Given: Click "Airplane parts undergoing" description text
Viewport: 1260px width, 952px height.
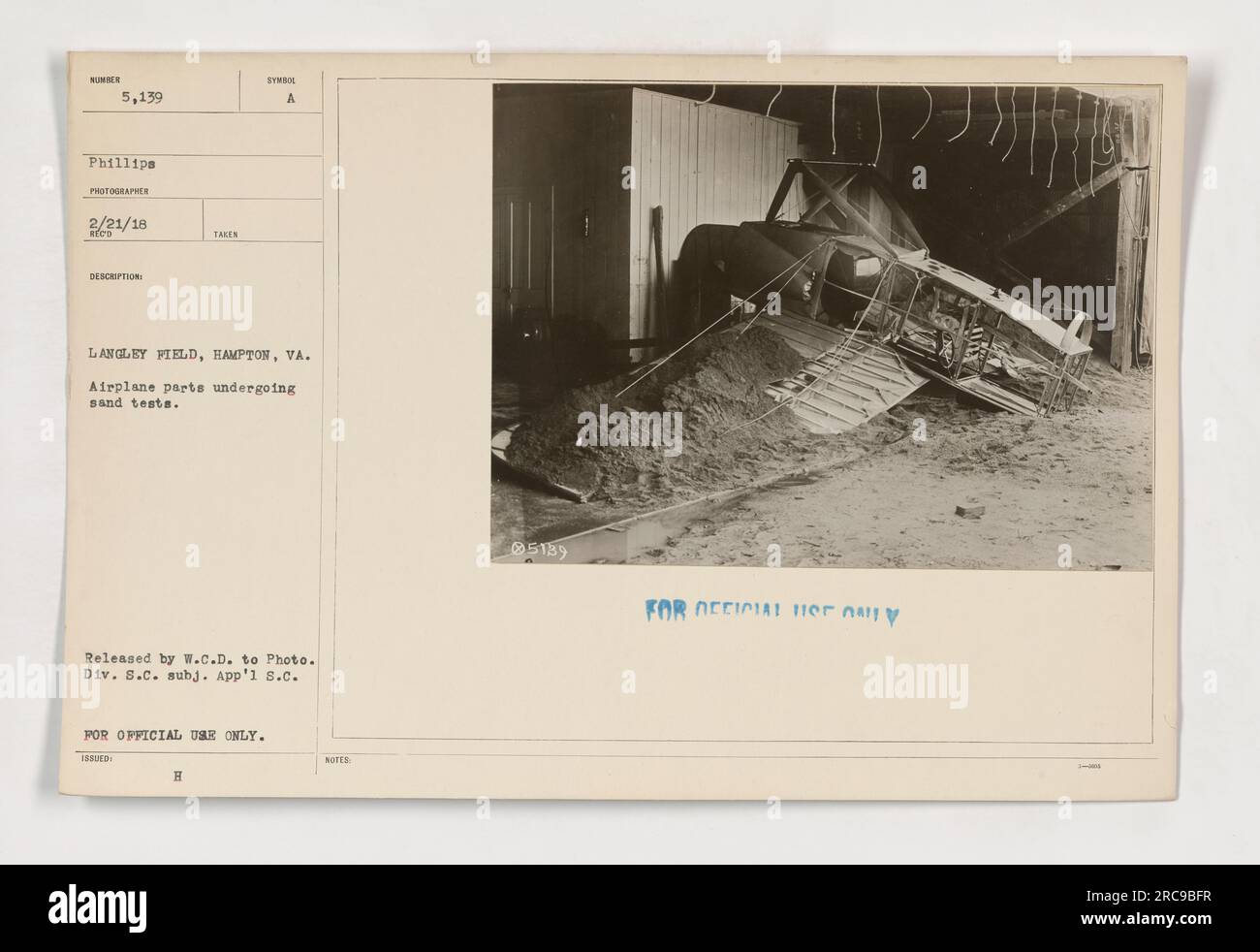Looking at the screenshot, I should tap(194, 388).
